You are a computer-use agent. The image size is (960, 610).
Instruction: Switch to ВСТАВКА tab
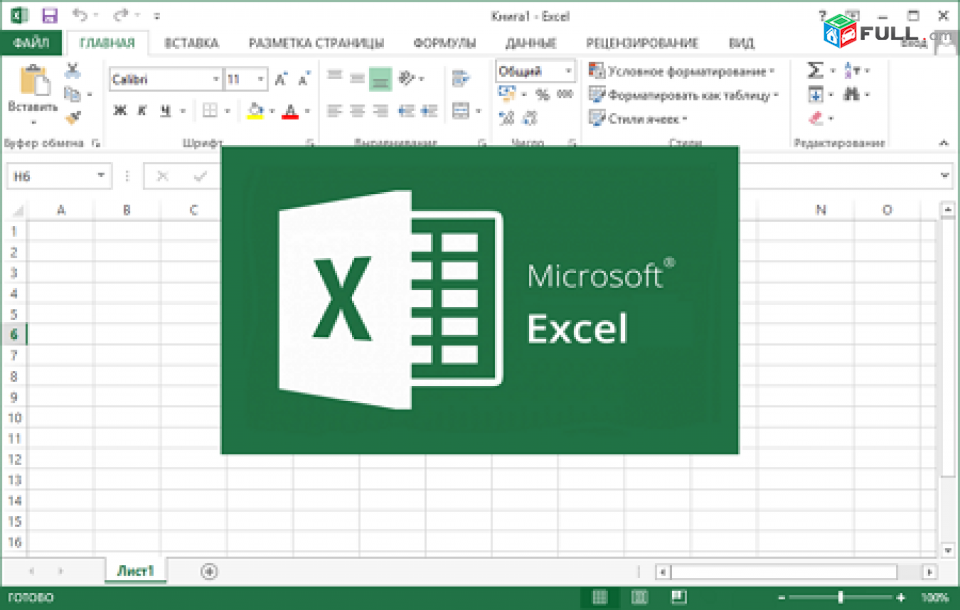pyautogui.click(x=191, y=43)
